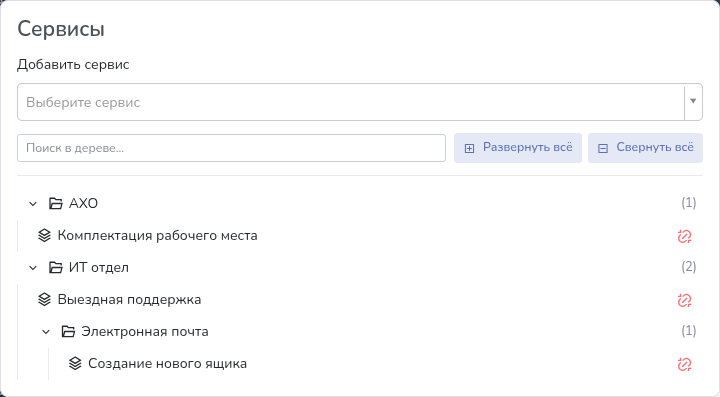Click the Сервисы heading
Screen dimensions: 720x397
click(61, 29)
